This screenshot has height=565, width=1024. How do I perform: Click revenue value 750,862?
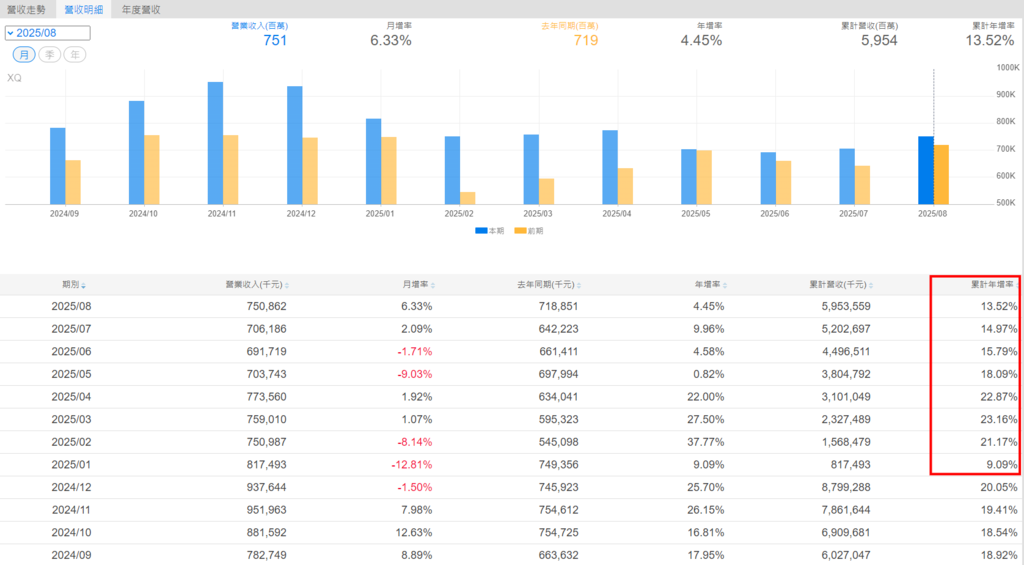pos(266,306)
